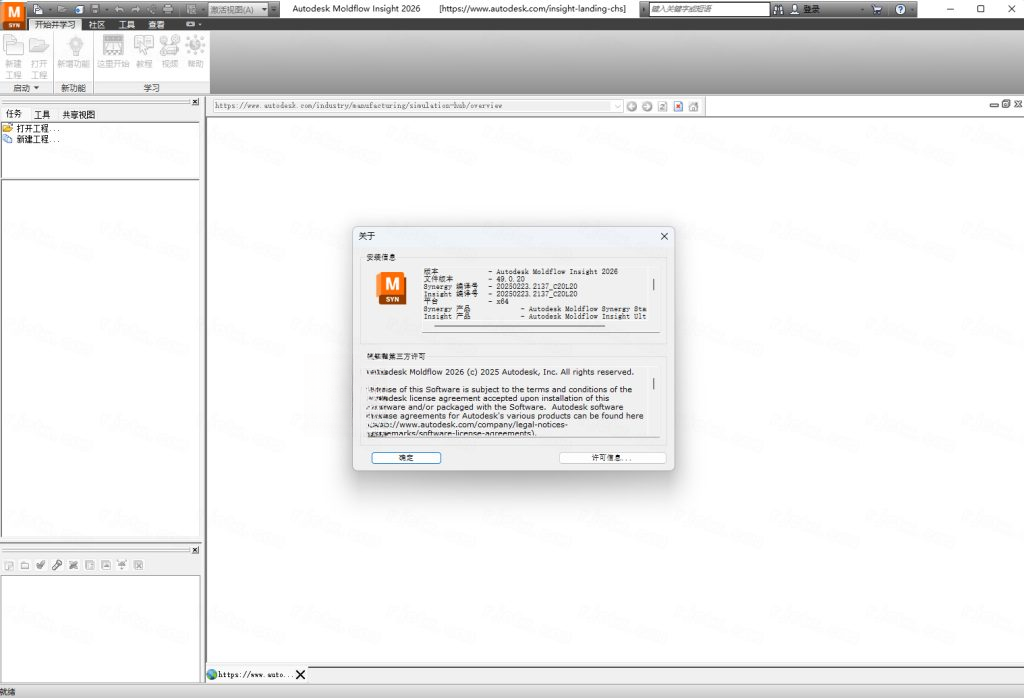This screenshot has height=698, width=1024.
Task: Click the new layer icon in lower pane
Action: tap(9, 565)
